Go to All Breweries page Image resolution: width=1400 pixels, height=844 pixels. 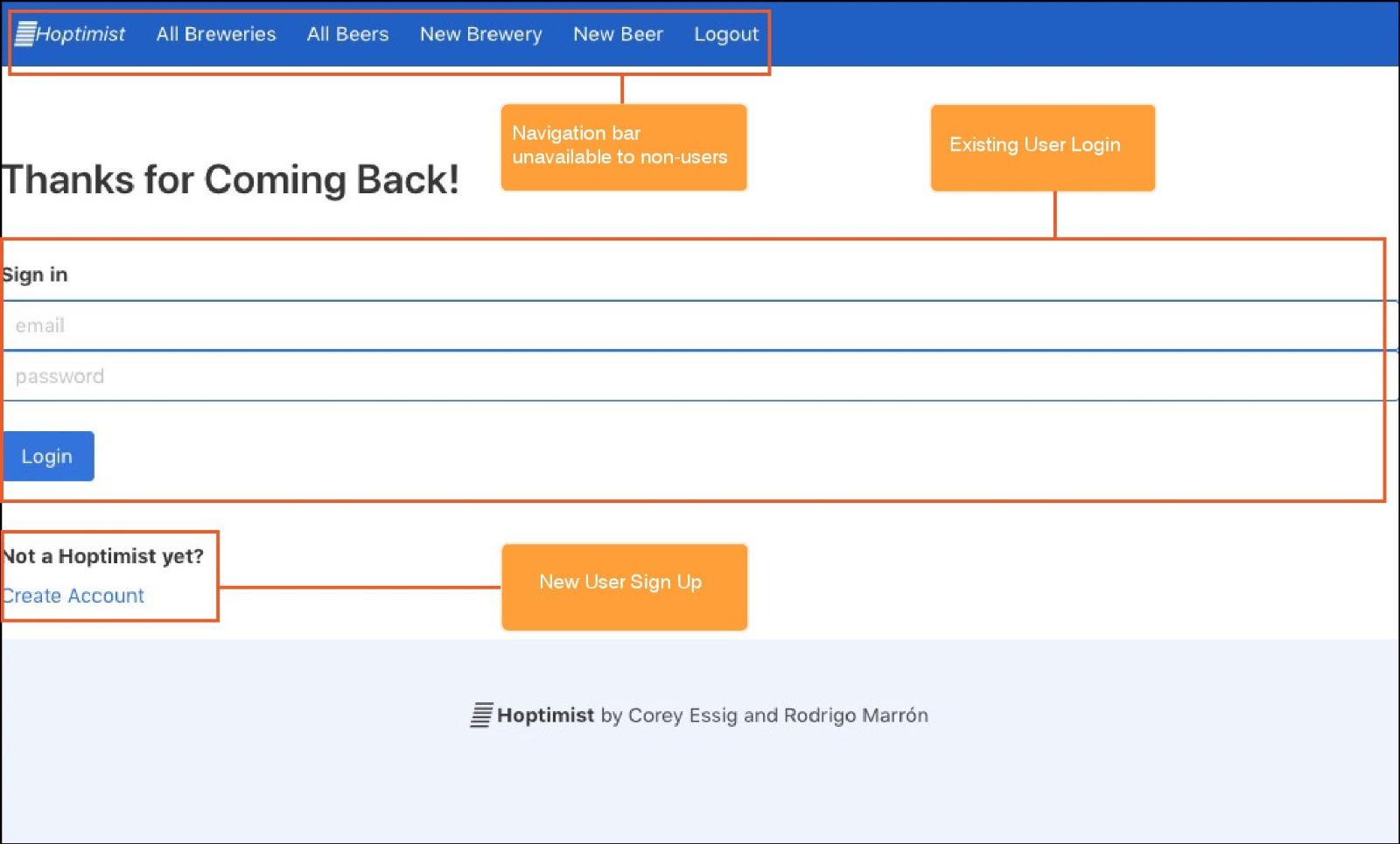216,34
